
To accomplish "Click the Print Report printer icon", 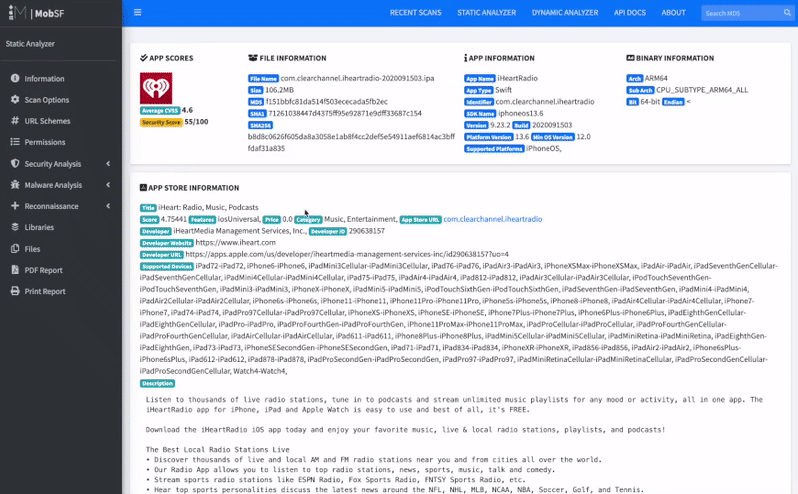I will 15,291.
